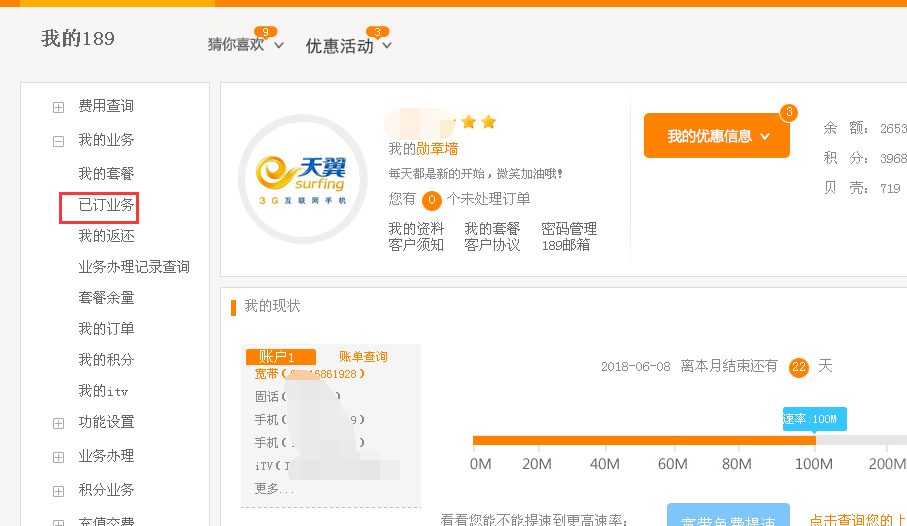
Task: Expand the 积分业务 tree node
Action: pos(58,491)
